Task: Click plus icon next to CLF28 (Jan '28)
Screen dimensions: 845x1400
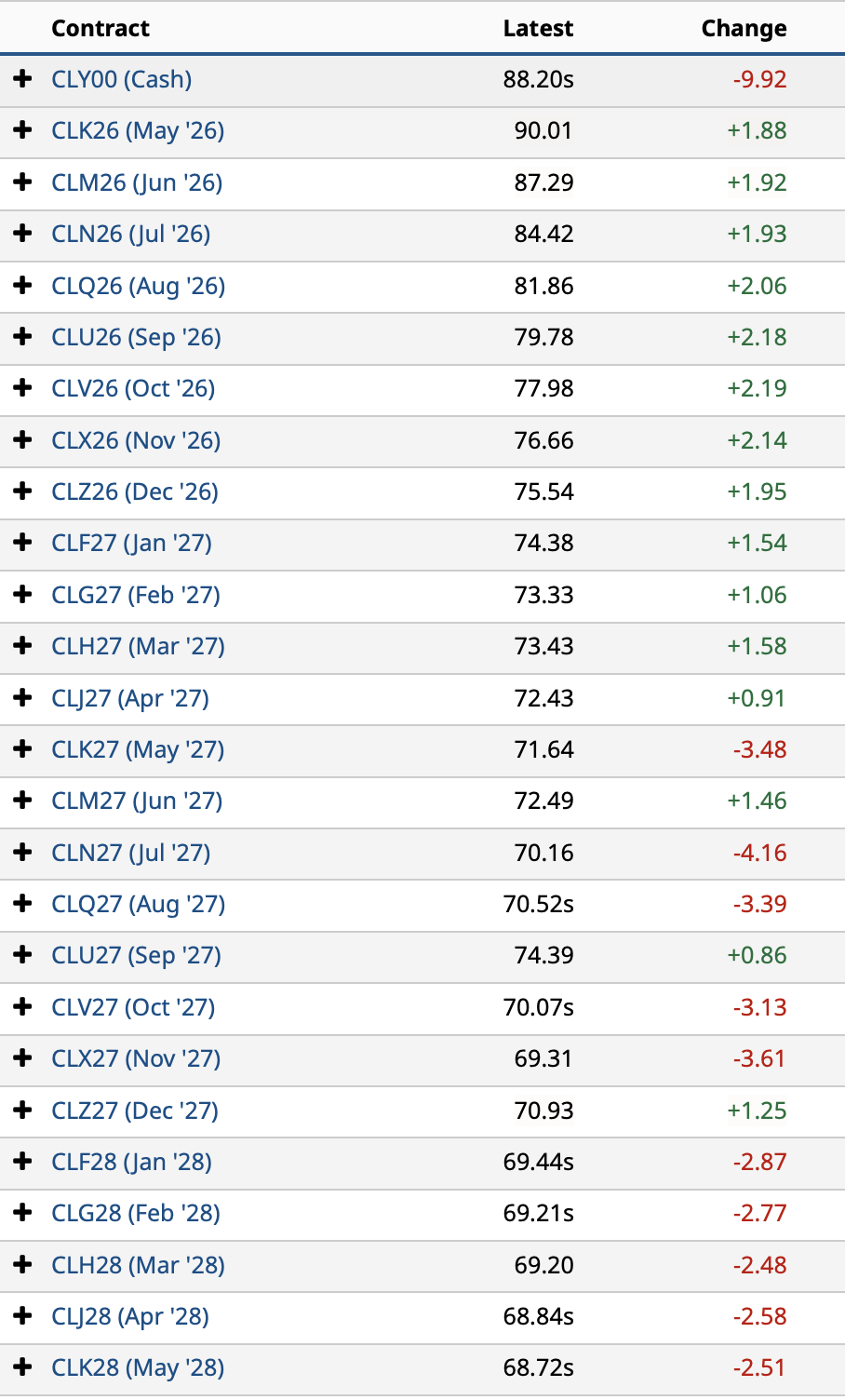Action: [x=23, y=1162]
